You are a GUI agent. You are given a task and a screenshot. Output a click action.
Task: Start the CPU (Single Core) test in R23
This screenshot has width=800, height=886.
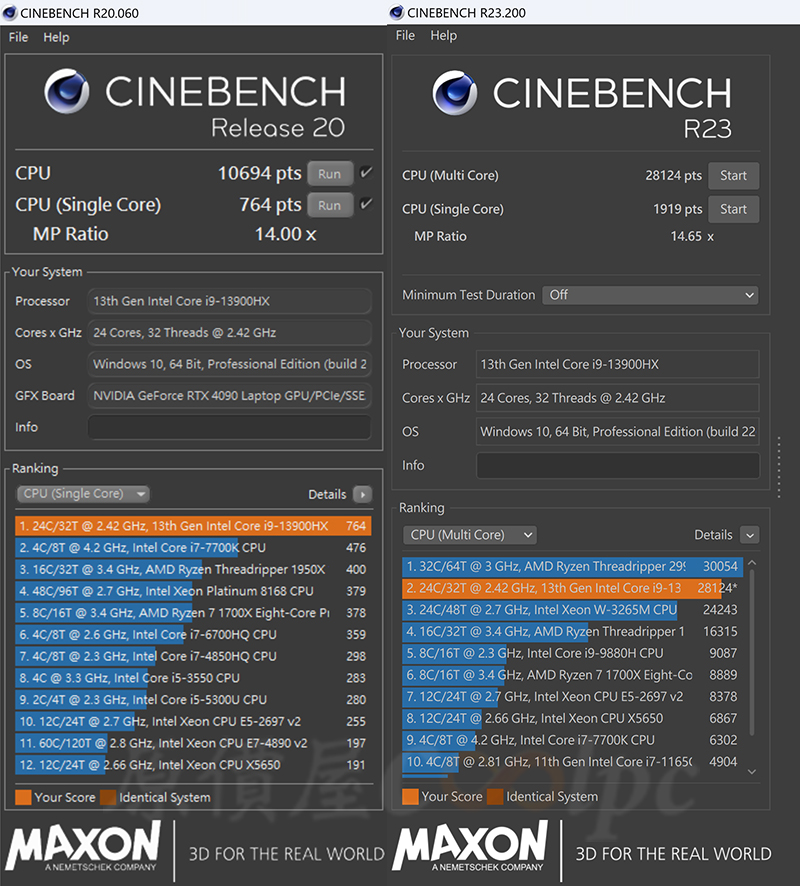[x=733, y=209]
